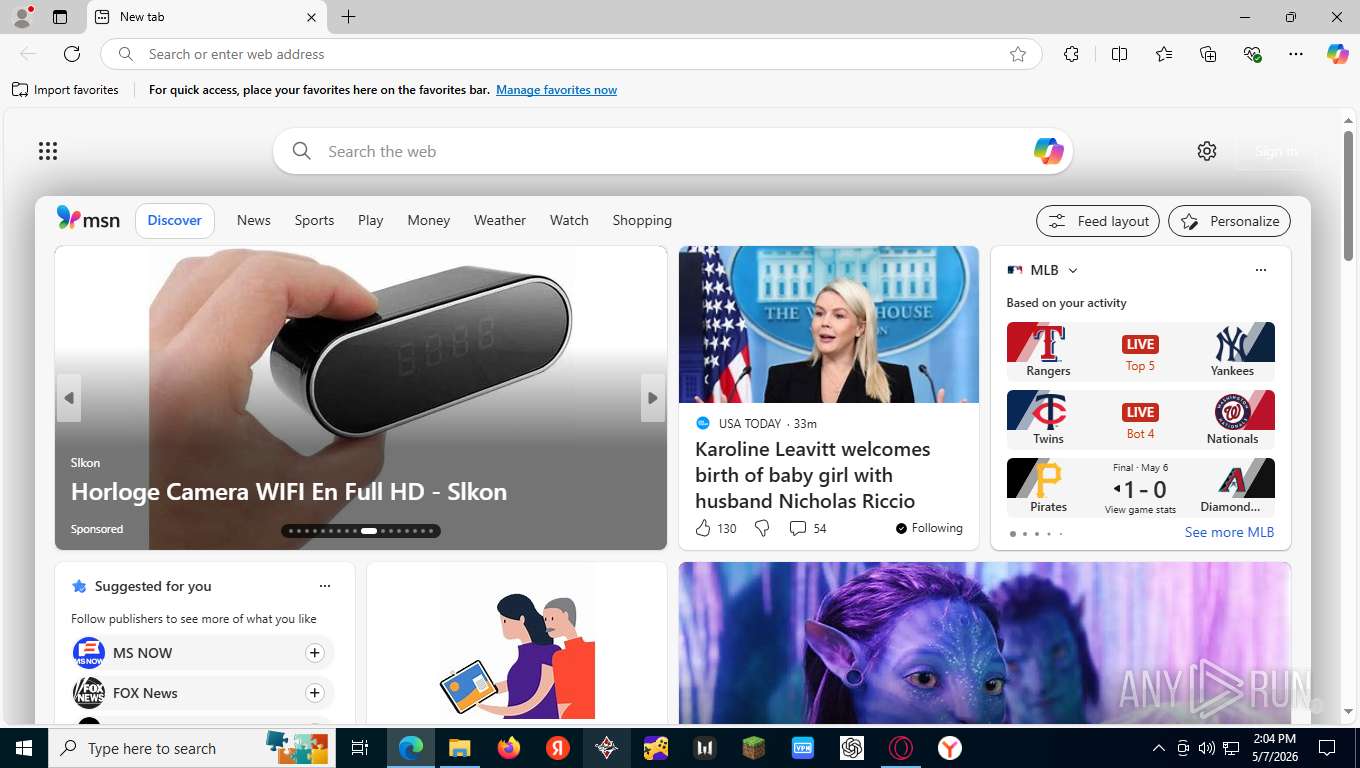The height and width of the screenshot is (768, 1360).
Task: Open Rangers vs Yankees live game
Action: coord(1141,351)
